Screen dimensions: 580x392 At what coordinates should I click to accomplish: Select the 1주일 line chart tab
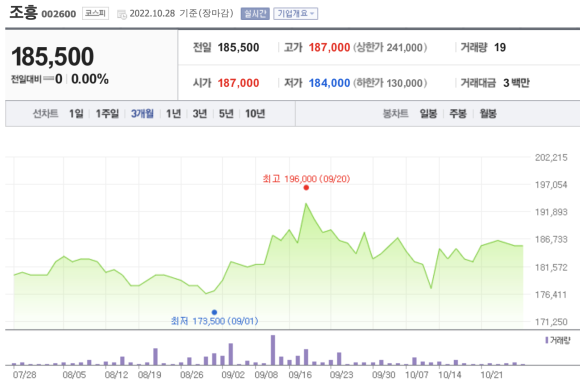coord(107,114)
